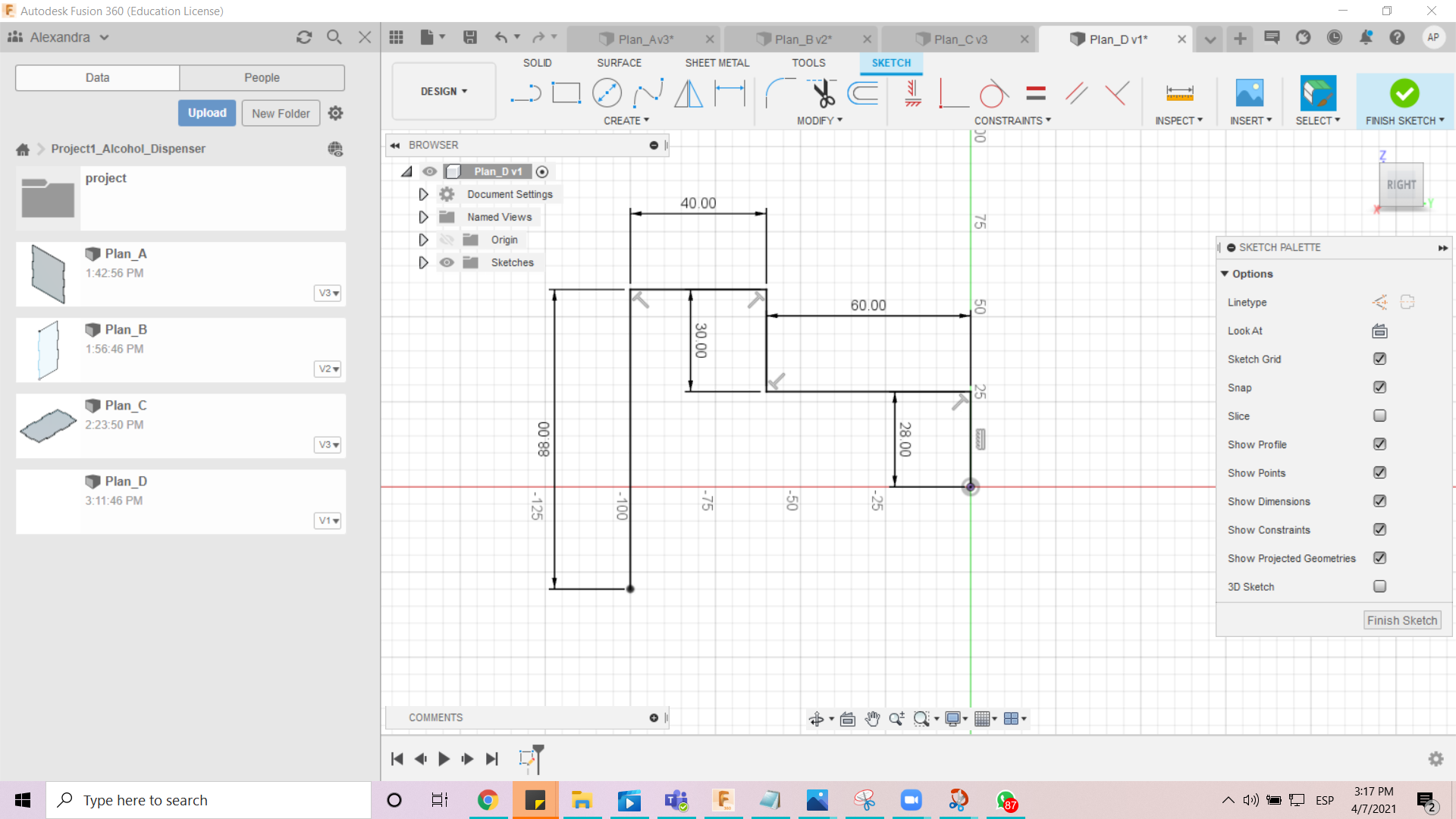This screenshot has height=819, width=1456.
Task: Select the Trim scissors tool
Action: 823,93
